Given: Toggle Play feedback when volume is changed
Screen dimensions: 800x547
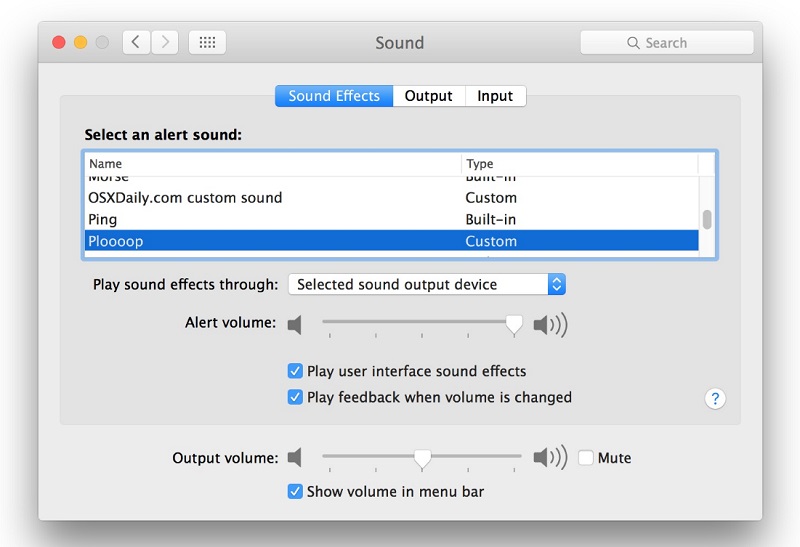Looking at the screenshot, I should (x=295, y=397).
